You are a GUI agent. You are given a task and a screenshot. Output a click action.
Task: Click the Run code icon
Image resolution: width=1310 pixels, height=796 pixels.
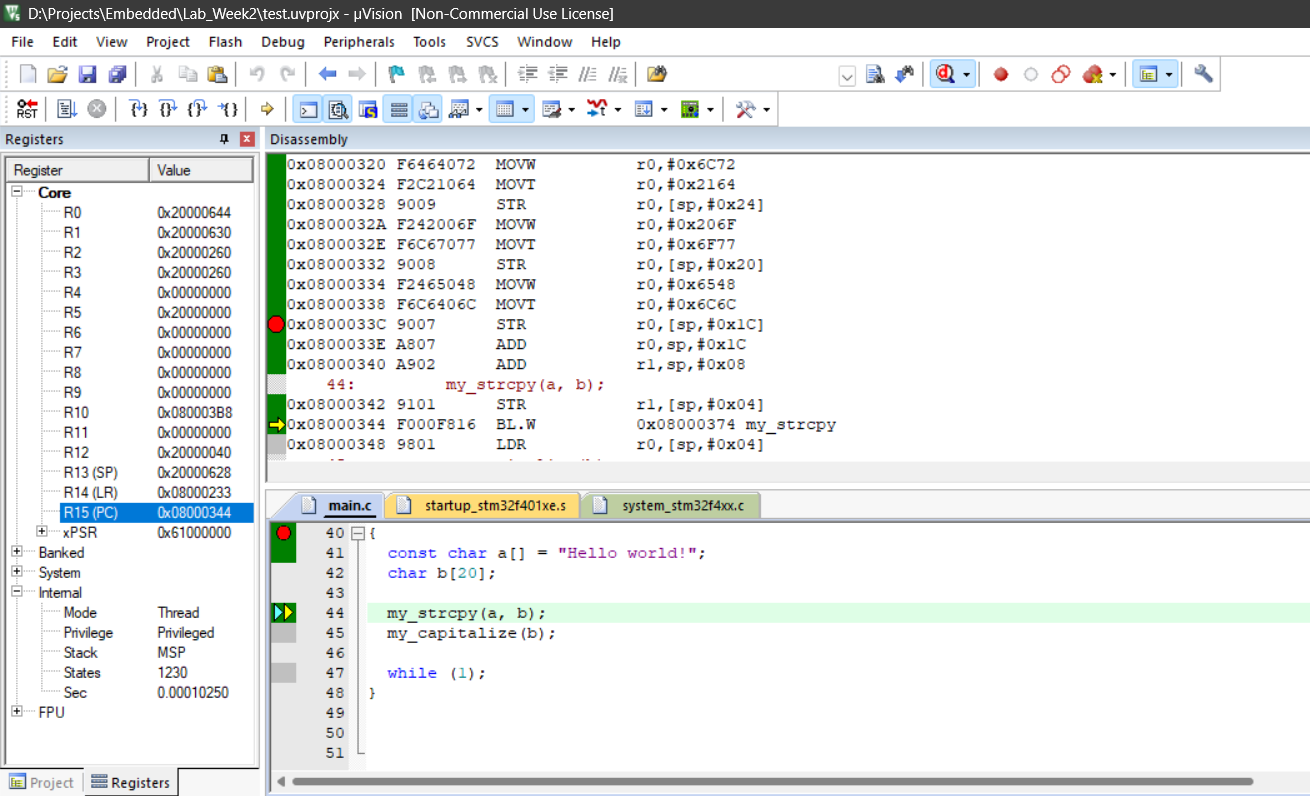coord(67,109)
